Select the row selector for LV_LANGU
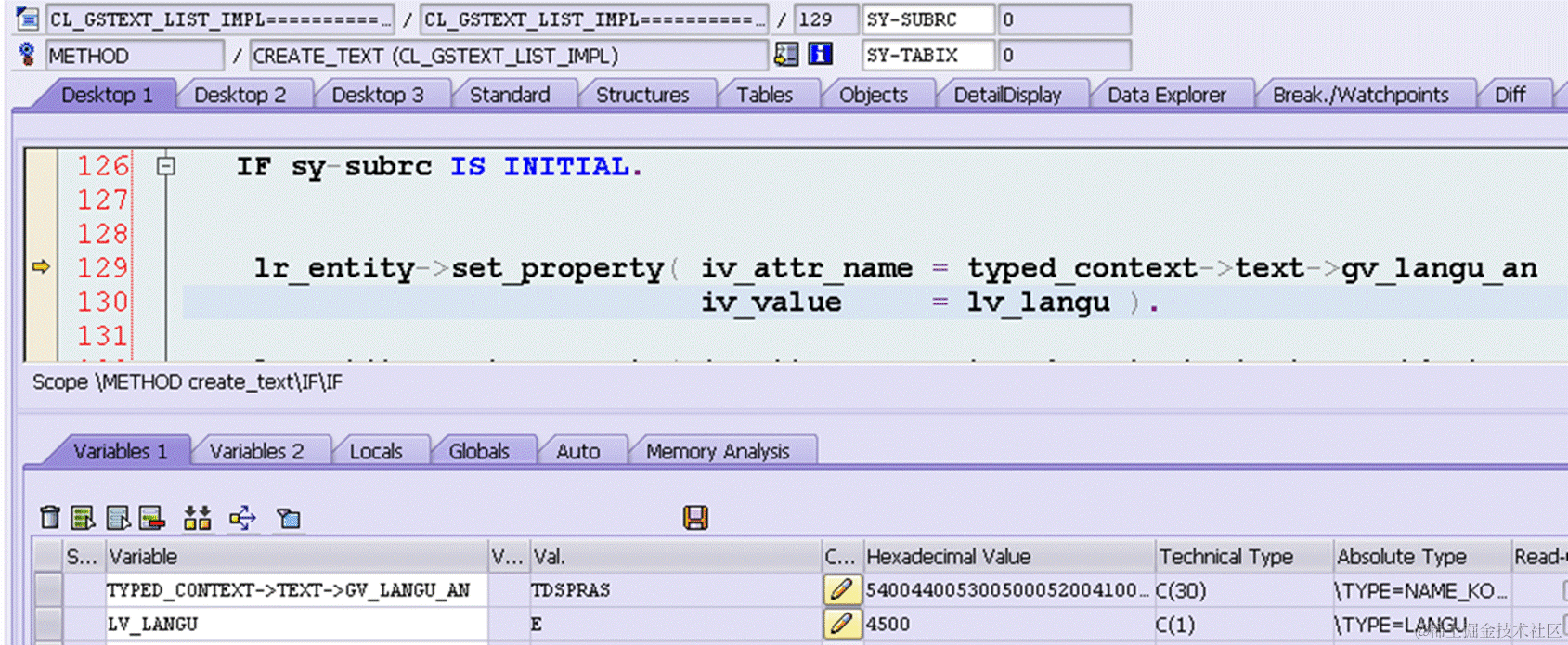Image resolution: width=1568 pixels, height=645 pixels. [x=47, y=624]
